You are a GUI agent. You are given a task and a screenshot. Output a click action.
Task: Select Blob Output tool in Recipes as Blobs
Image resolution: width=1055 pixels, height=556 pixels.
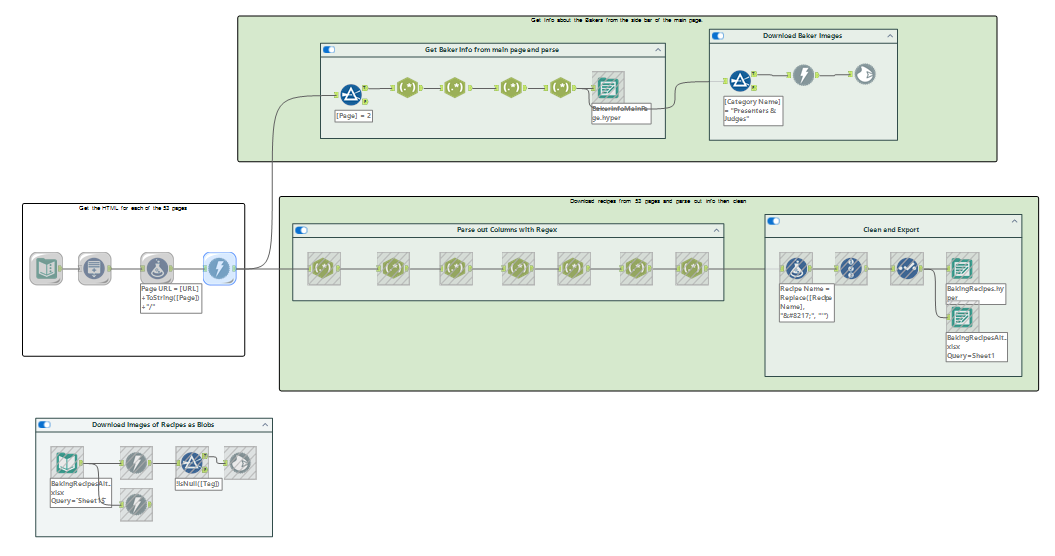240,462
